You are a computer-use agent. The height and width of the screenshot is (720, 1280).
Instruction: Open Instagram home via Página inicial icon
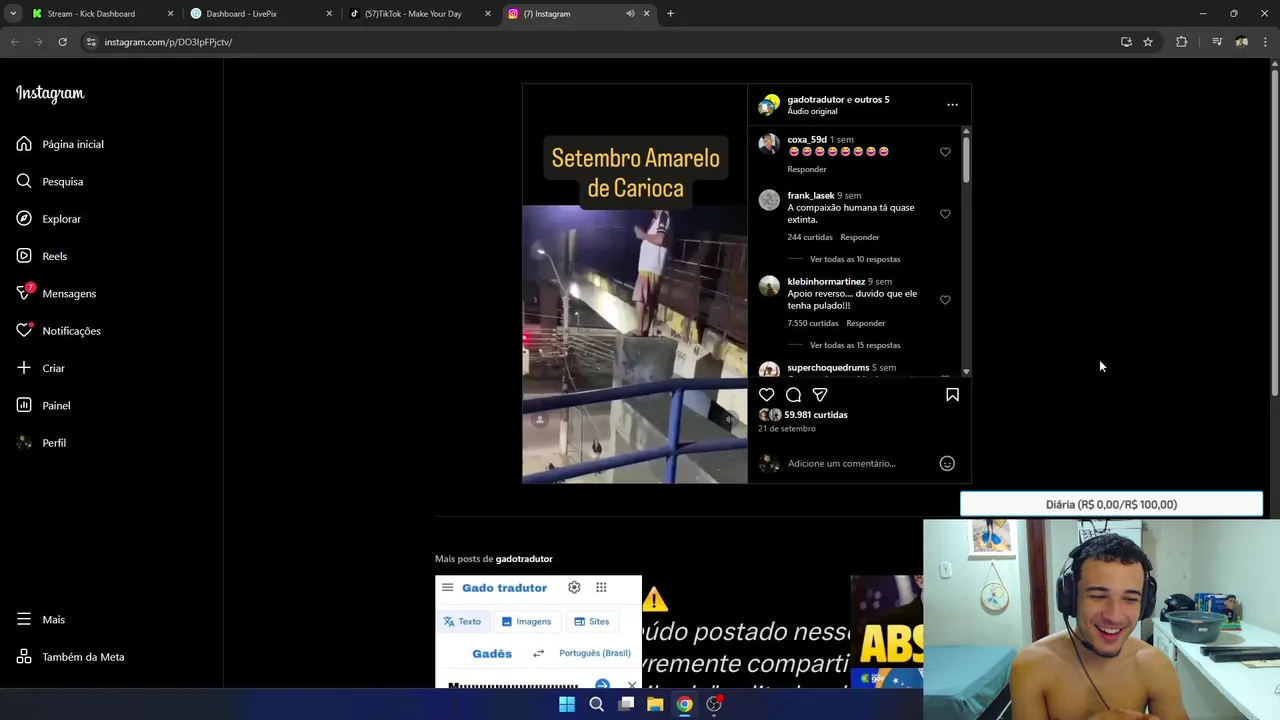pyautogui.click(x=24, y=144)
